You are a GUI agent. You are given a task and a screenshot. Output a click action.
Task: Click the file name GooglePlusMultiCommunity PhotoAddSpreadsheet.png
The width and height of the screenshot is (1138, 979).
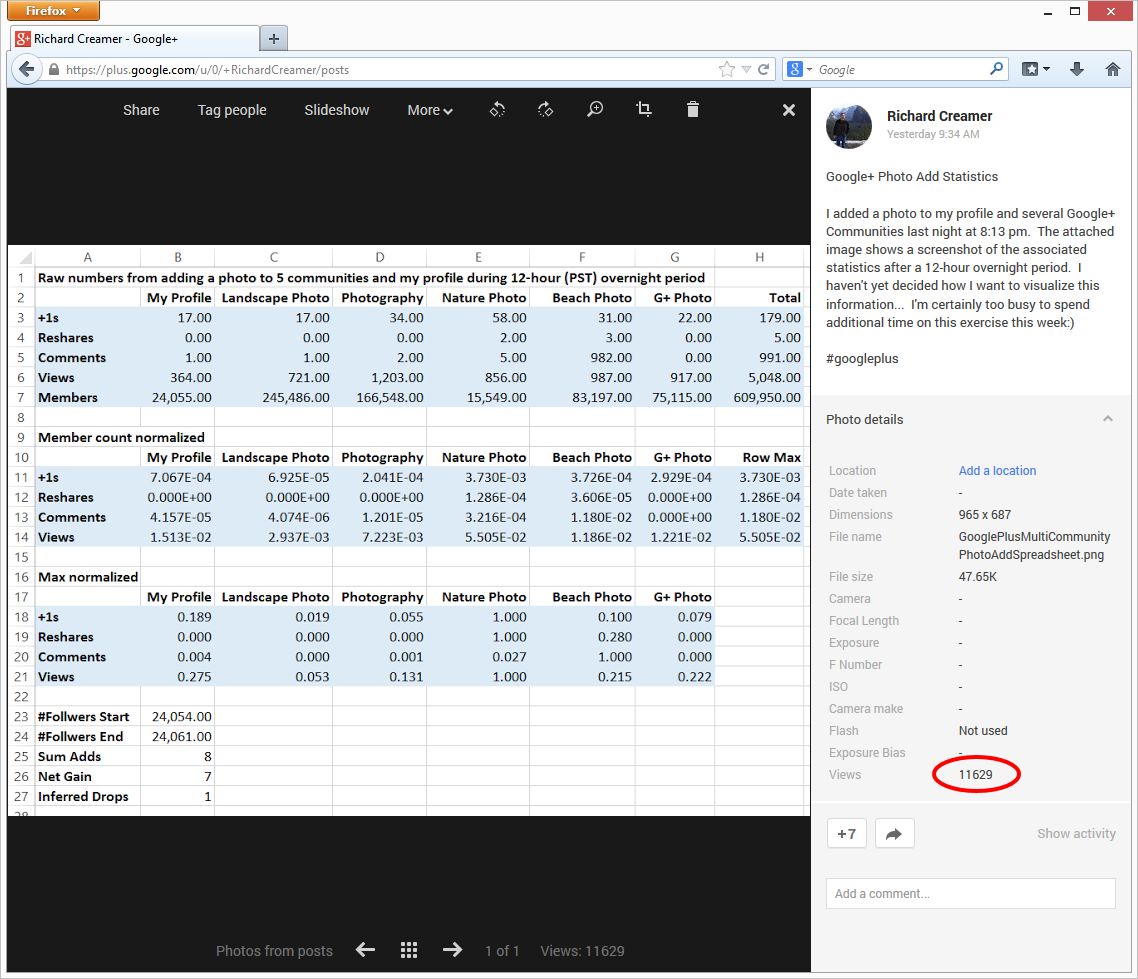click(1034, 546)
